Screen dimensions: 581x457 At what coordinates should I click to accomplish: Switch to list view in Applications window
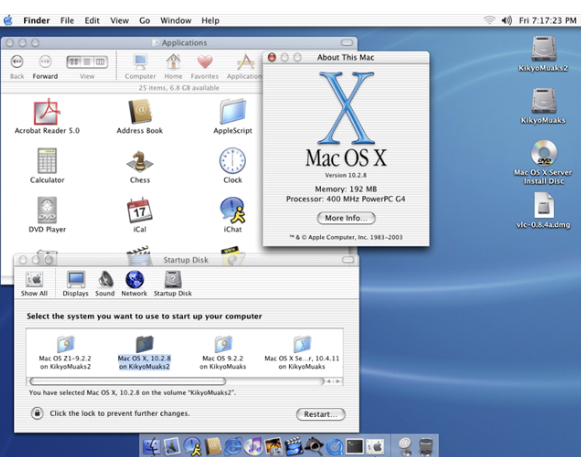tap(87, 62)
